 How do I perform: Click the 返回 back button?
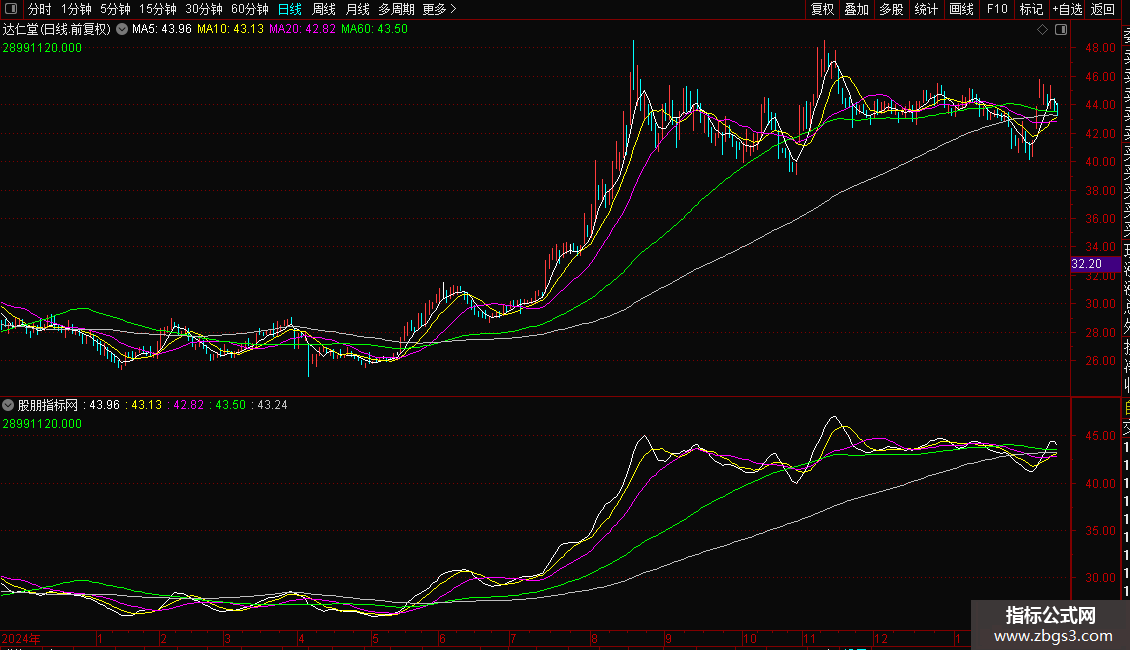point(1103,9)
